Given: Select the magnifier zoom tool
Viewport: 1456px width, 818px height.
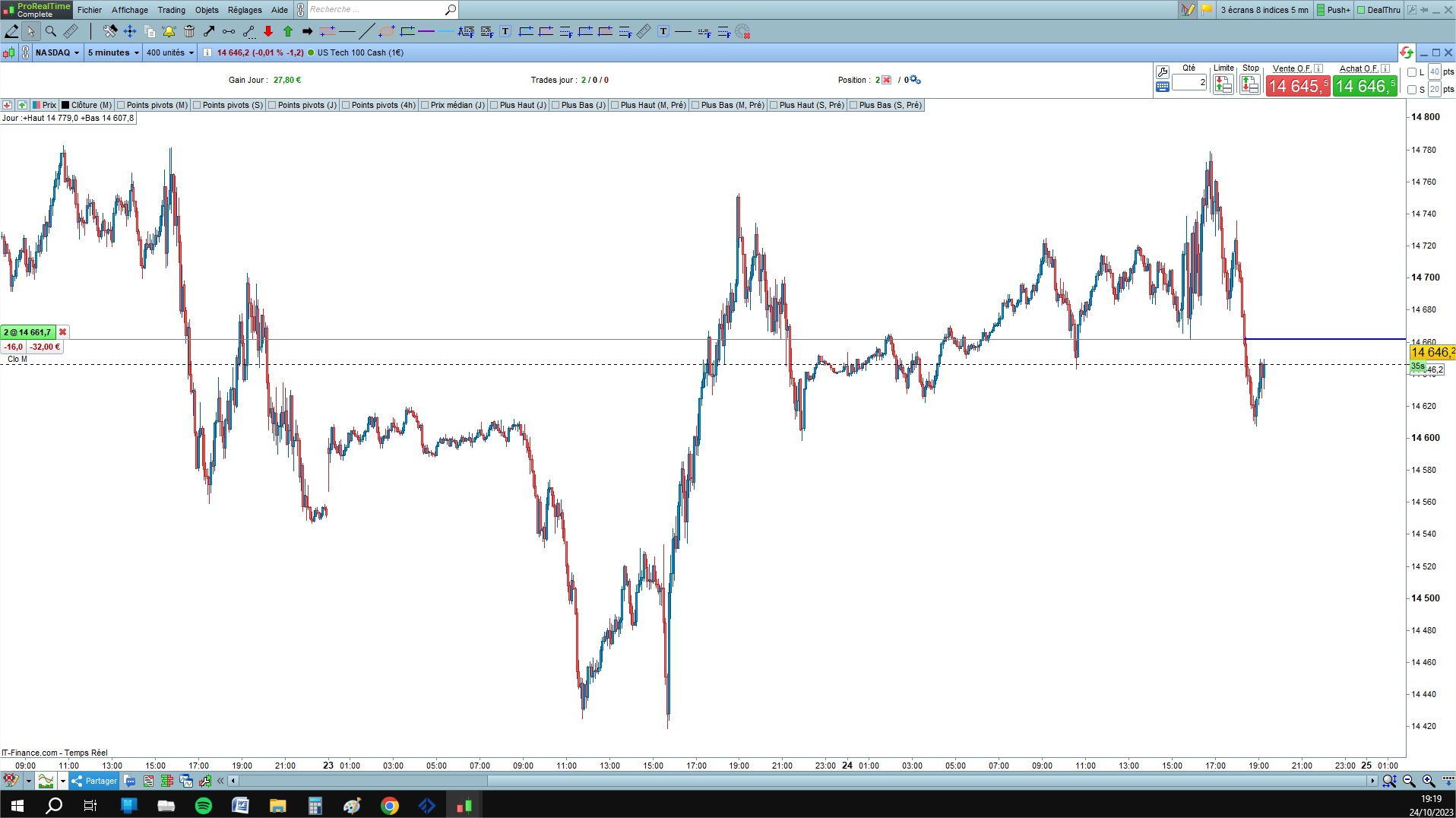Looking at the screenshot, I should [x=51, y=31].
